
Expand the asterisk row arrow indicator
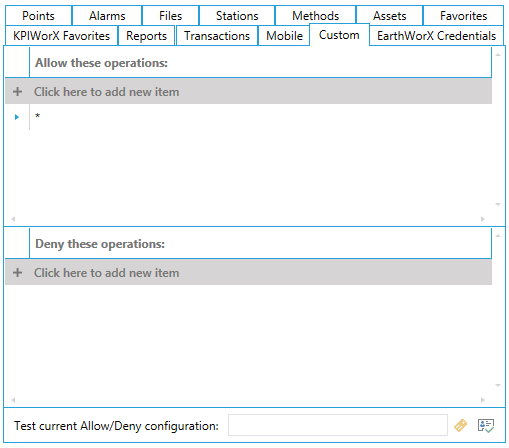(x=17, y=117)
